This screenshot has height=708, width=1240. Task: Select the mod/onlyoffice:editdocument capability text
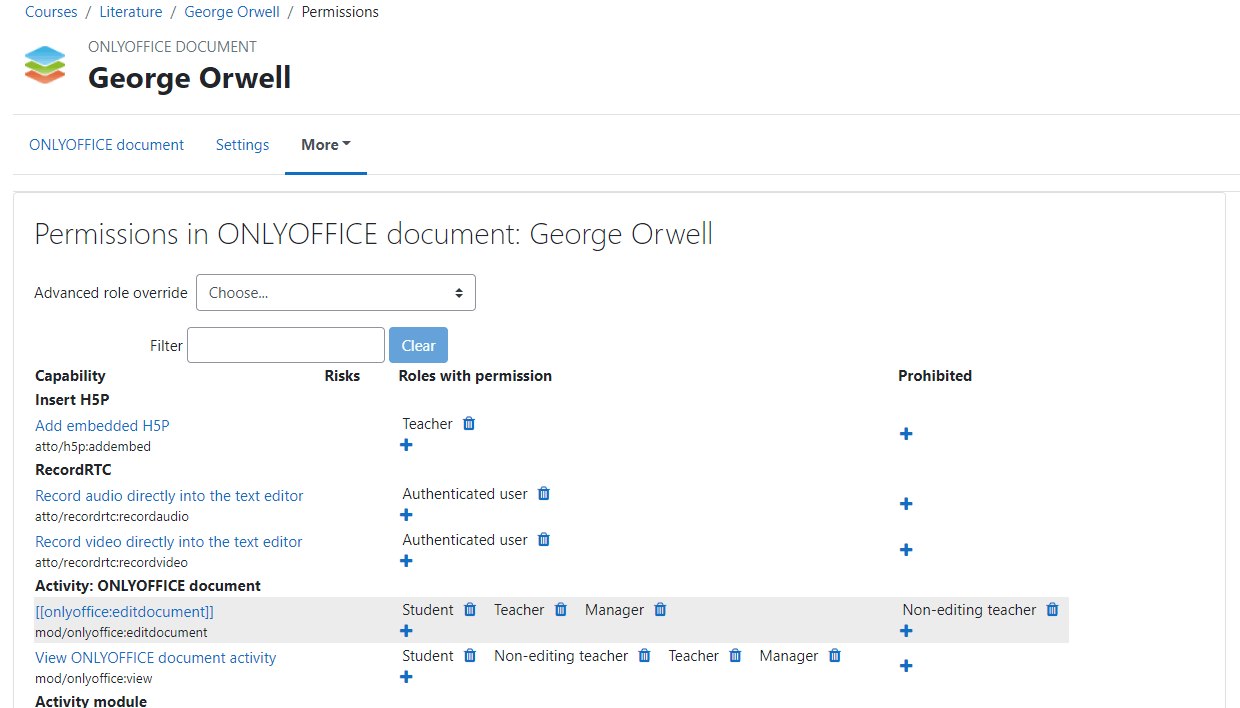click(121, 633)
